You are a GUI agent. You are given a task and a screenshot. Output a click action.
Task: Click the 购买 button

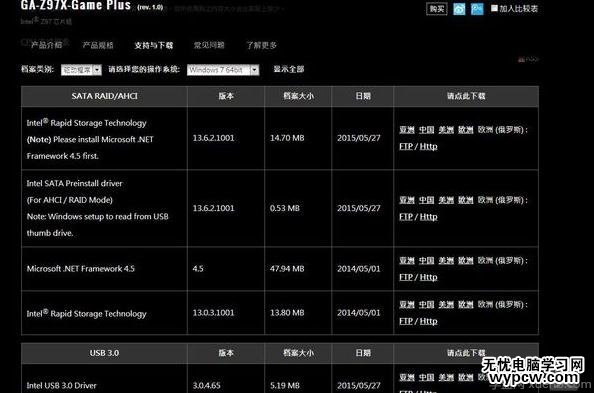coord(437,9)
